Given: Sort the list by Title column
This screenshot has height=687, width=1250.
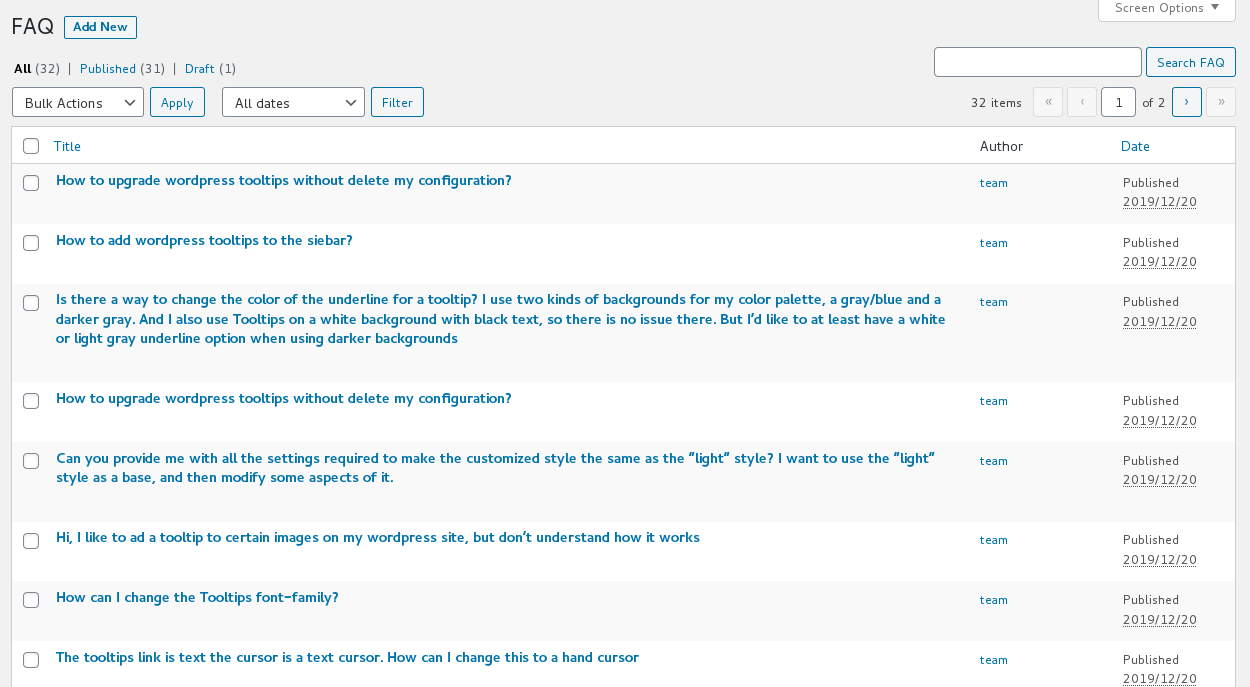Looking at the screenshot, I should (x=67, y=146).
